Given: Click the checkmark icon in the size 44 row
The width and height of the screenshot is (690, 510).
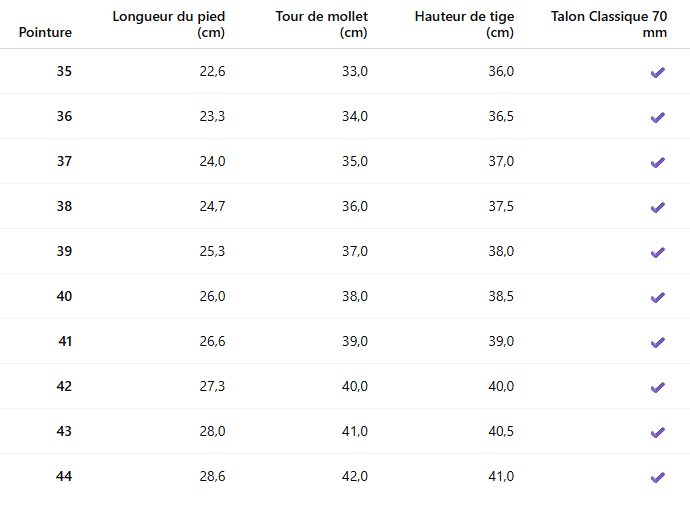Looking at the screenshot, I should [x=657, y=477].
